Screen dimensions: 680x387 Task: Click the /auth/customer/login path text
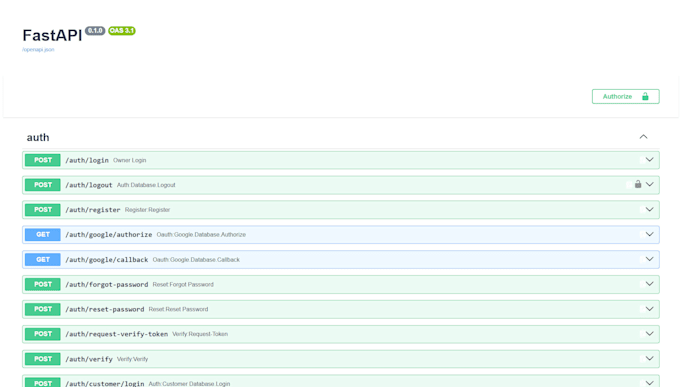(105, 384)
